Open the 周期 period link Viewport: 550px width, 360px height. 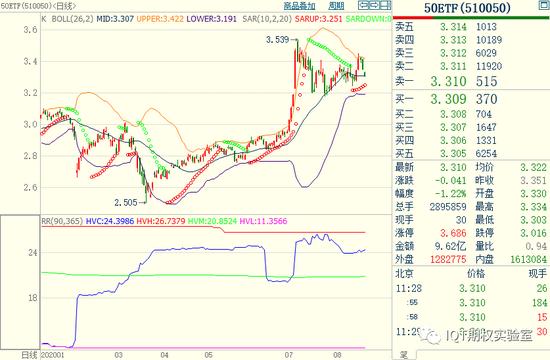click(x=336, y=6)
